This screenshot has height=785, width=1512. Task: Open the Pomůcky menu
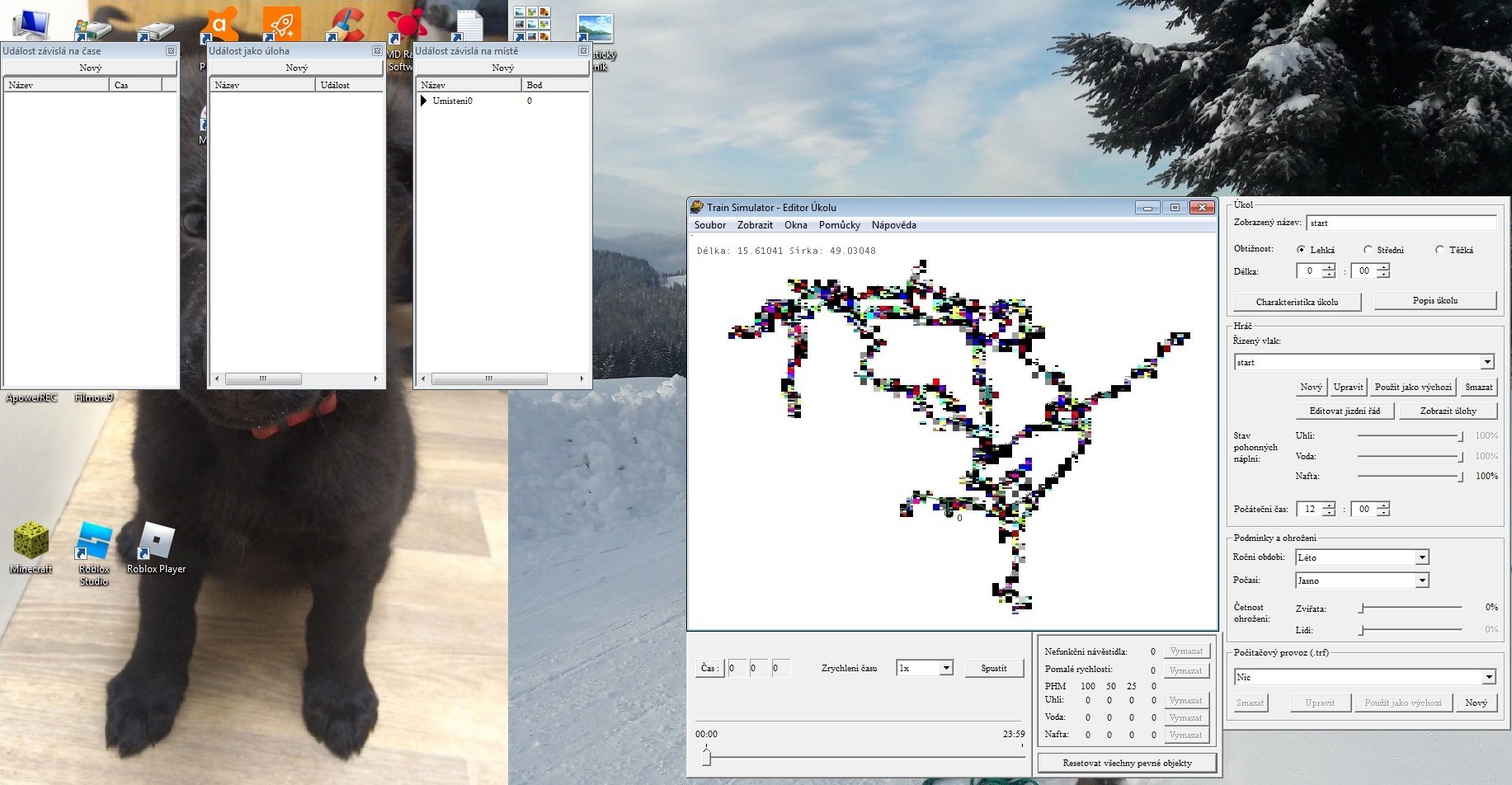click(x=839, y=225)
